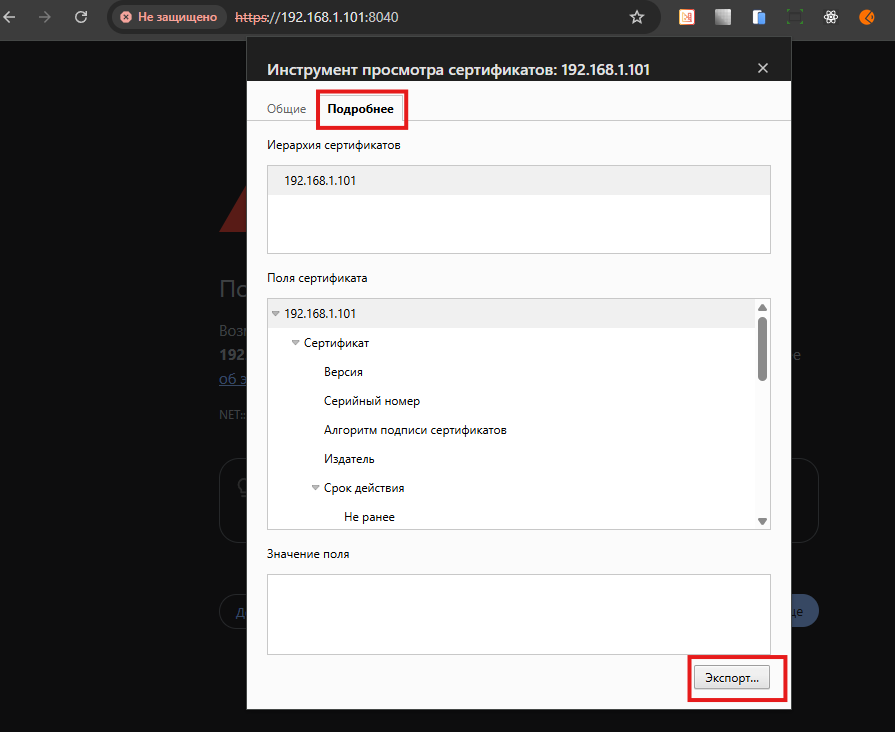Close the certificate viewer dialog
This screenshot has height=732, width=895.
(763, 68)
